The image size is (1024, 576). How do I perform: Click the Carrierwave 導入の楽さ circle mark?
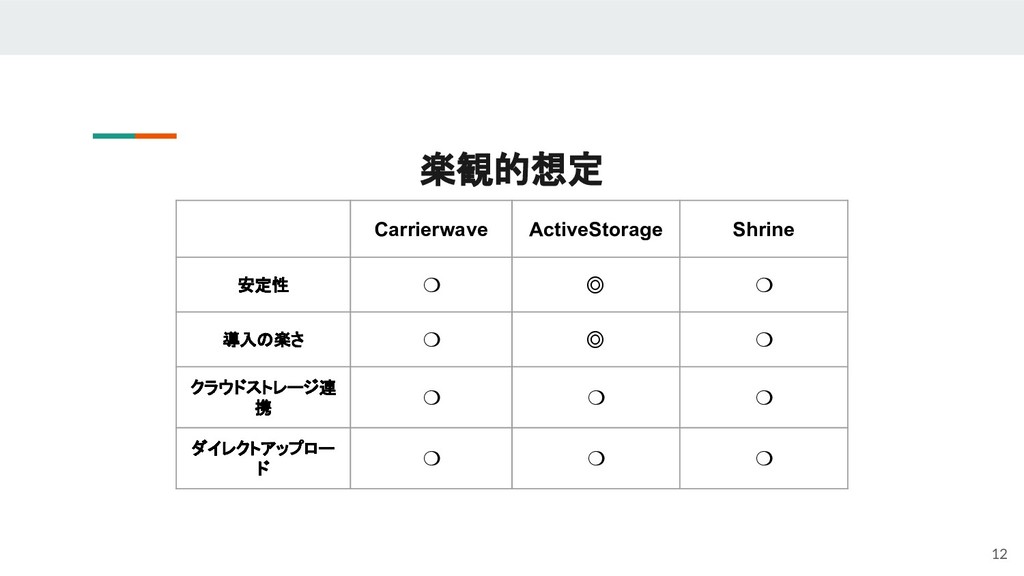(x=430, y=340)
